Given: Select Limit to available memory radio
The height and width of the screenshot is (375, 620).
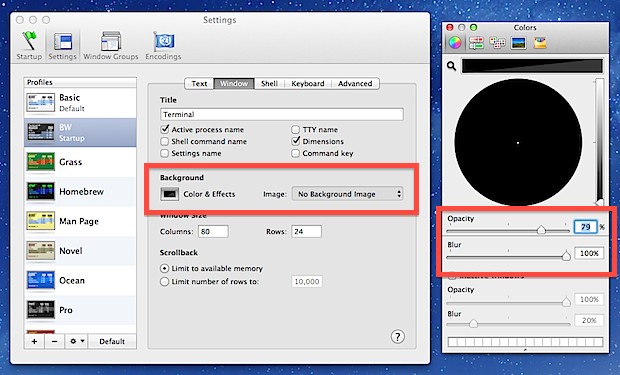Looking at the screenshot, I should coord(164,268).
